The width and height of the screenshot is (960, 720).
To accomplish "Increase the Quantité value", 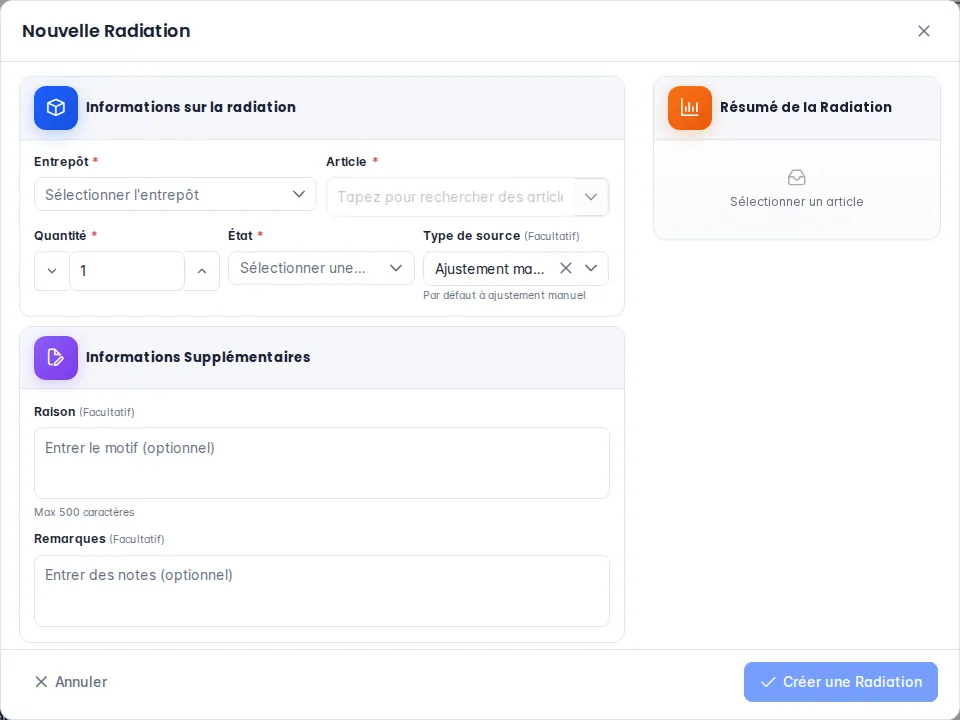I will [x=202, y=271].
